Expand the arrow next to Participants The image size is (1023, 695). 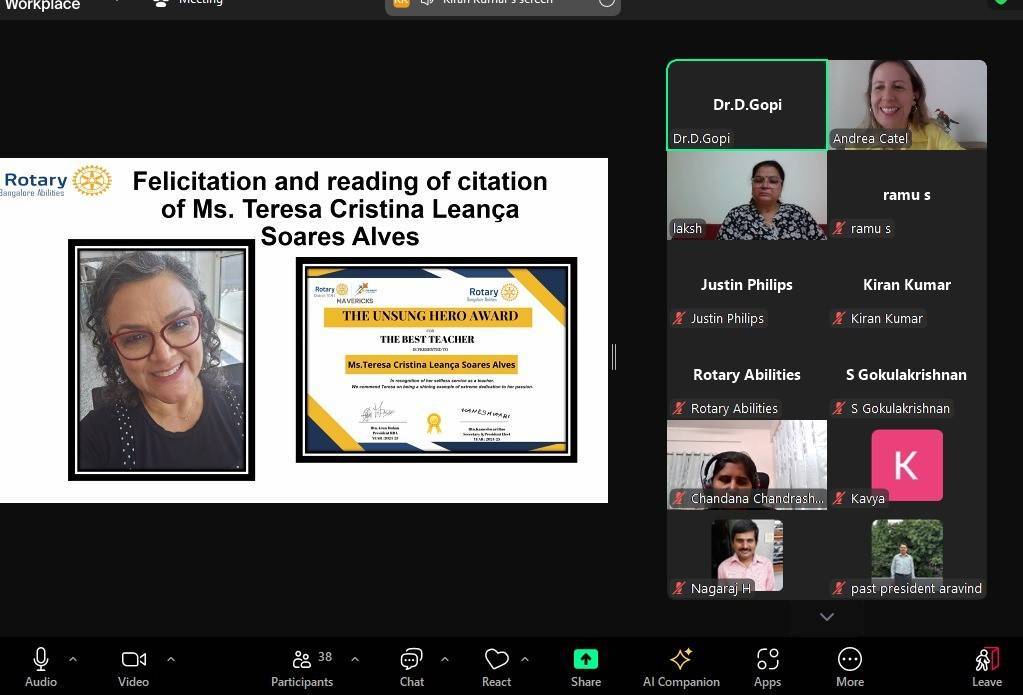pos(354,659)
